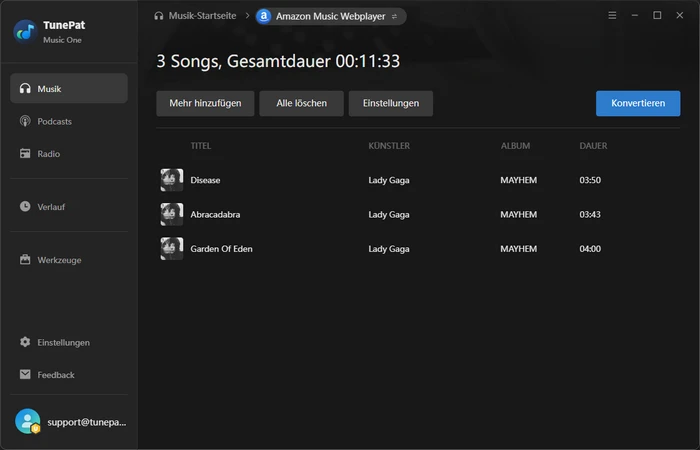Click the support@tunepa... account label

point(87,422)
